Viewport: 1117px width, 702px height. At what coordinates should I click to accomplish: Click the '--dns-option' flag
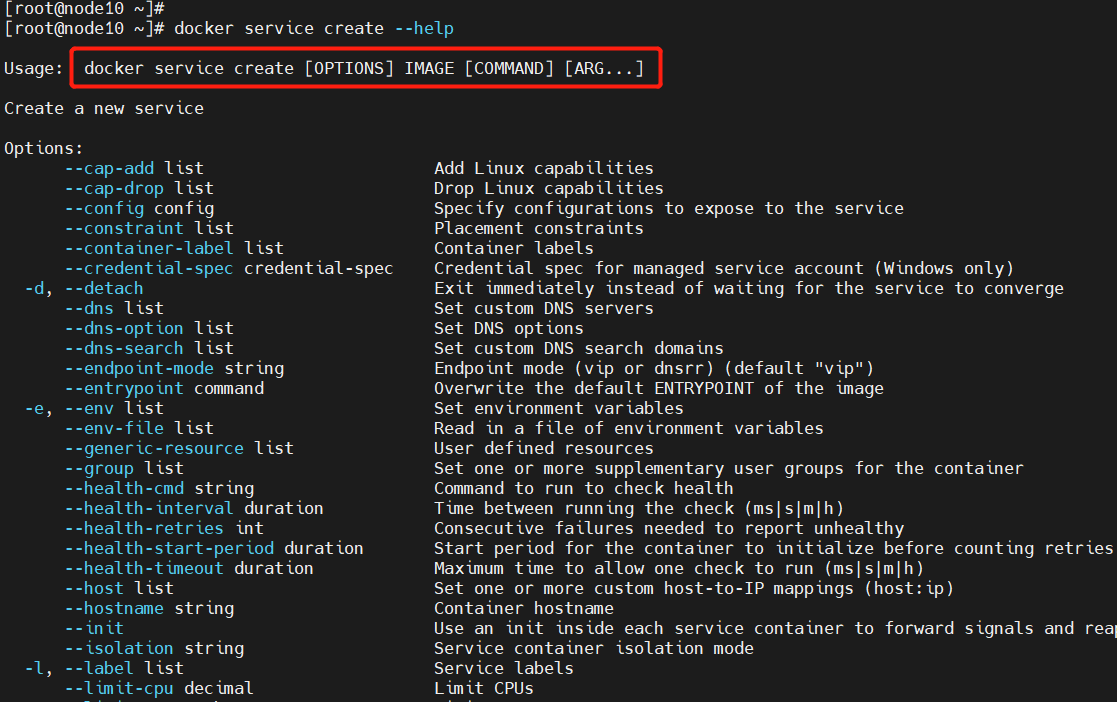click(124, 328)
